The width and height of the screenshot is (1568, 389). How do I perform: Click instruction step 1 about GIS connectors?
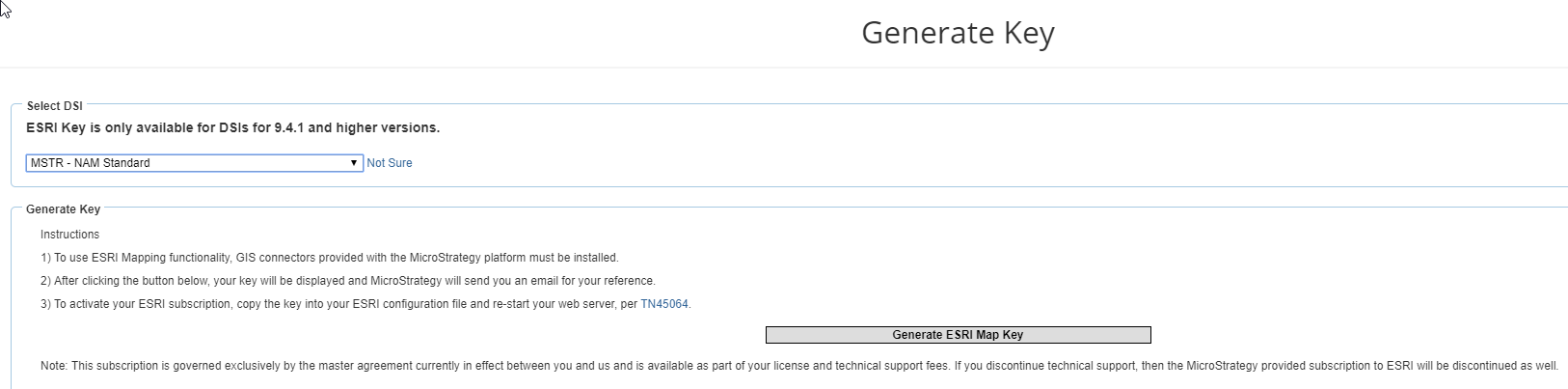329,258
